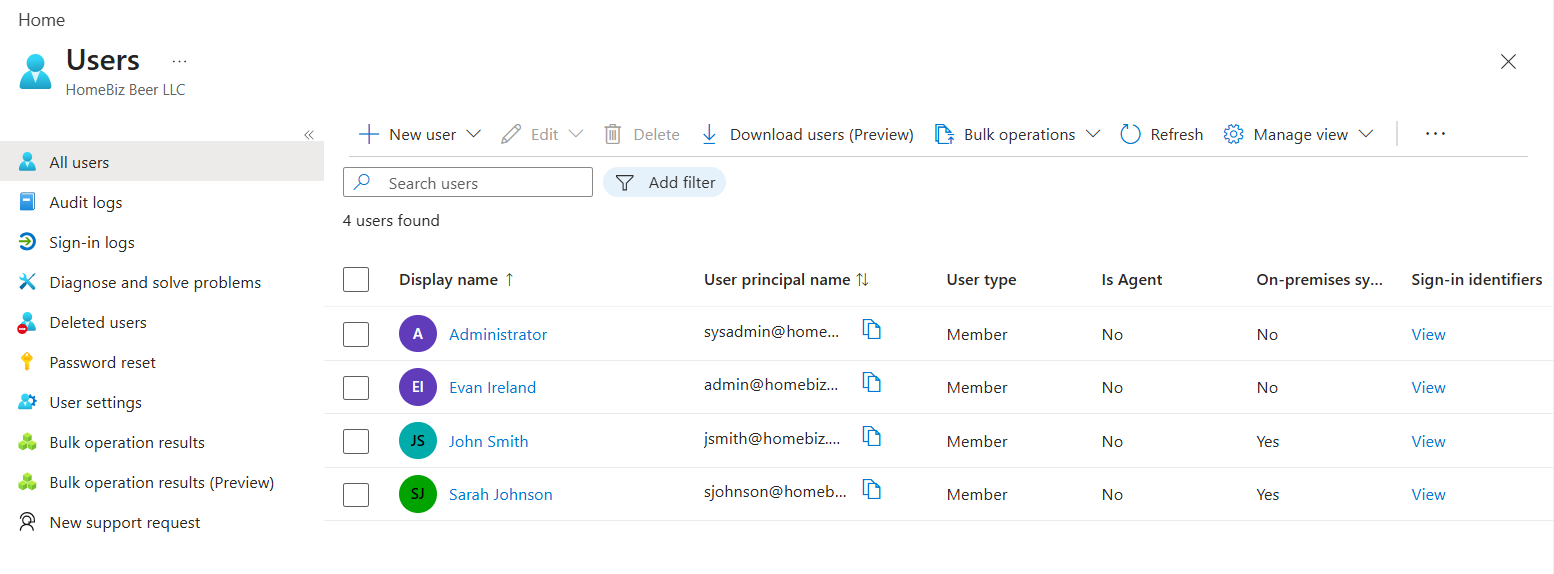Click the Sign-in logs arrow icon

[28, 242]
